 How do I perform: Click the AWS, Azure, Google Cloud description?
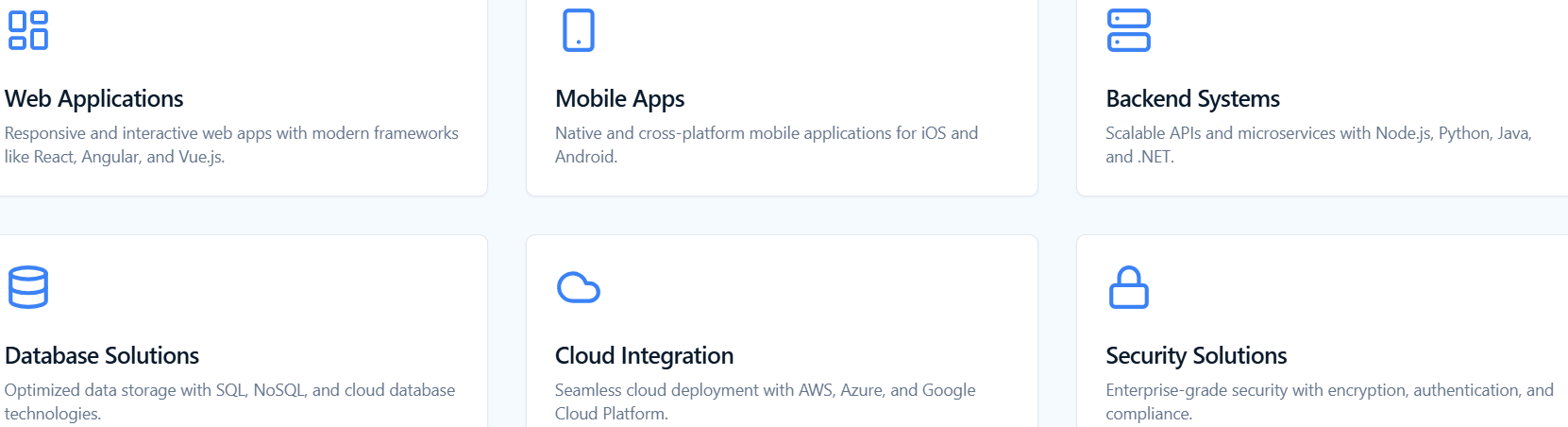765,401
